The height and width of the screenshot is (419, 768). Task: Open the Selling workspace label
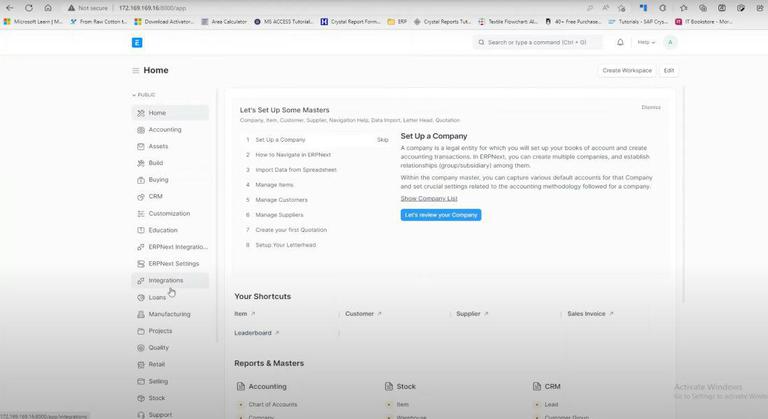(x=158, y=381)
